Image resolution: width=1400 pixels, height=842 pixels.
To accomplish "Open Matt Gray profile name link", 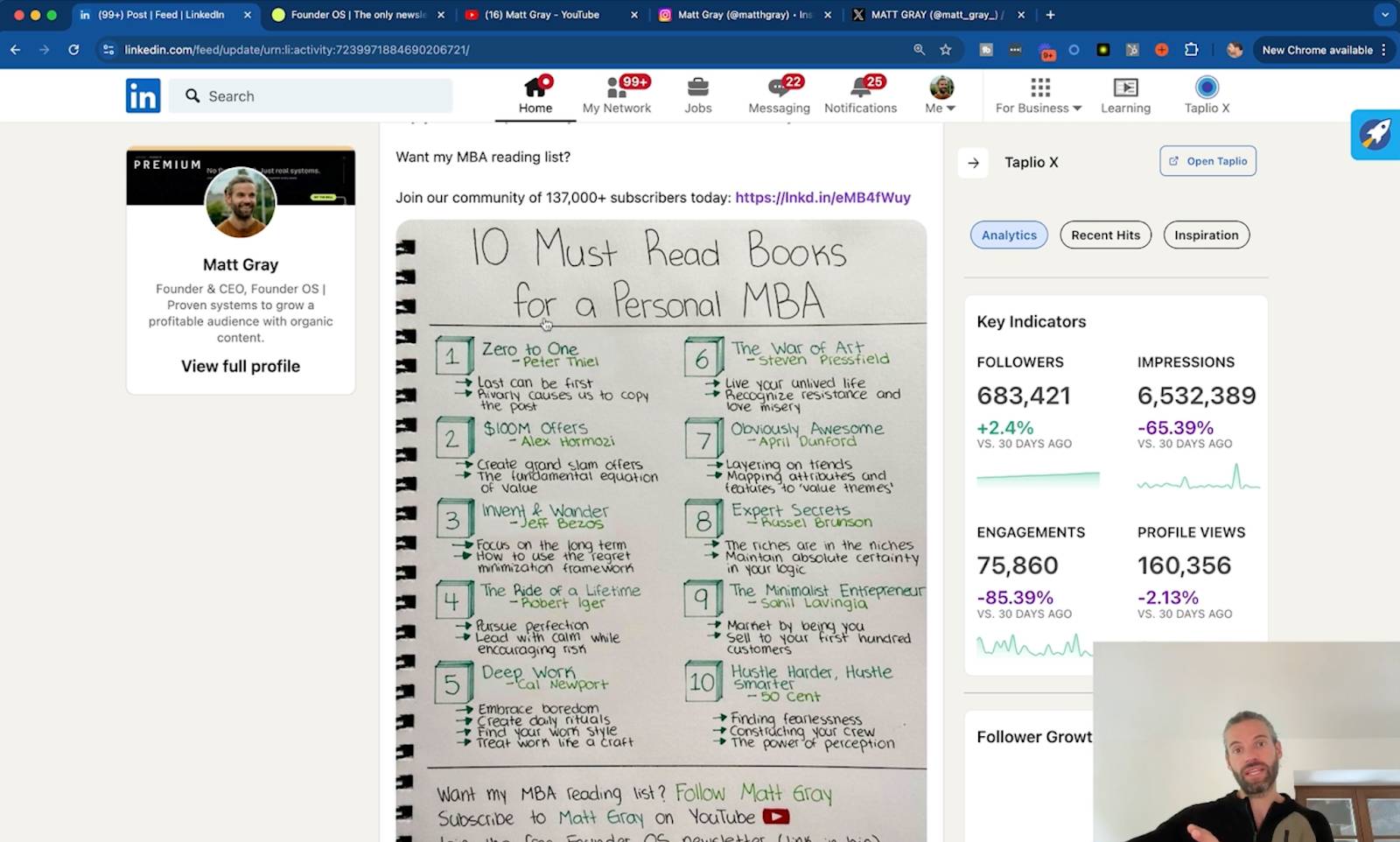I will click(241, 264).
